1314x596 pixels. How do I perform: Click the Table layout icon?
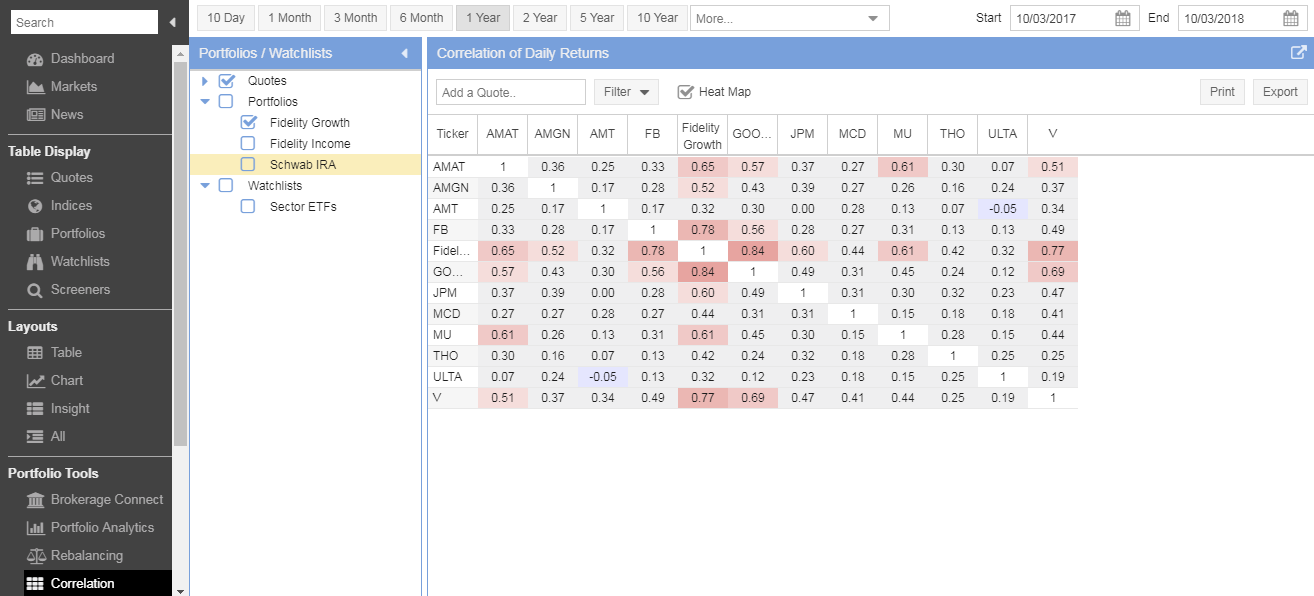[x=36, y=353]
